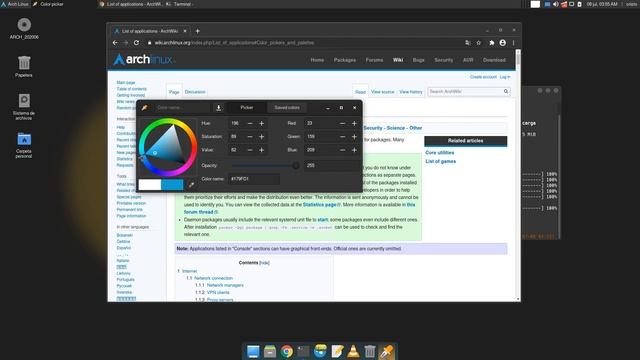
Task: Increase the Green value with plus
Action: 354,137
